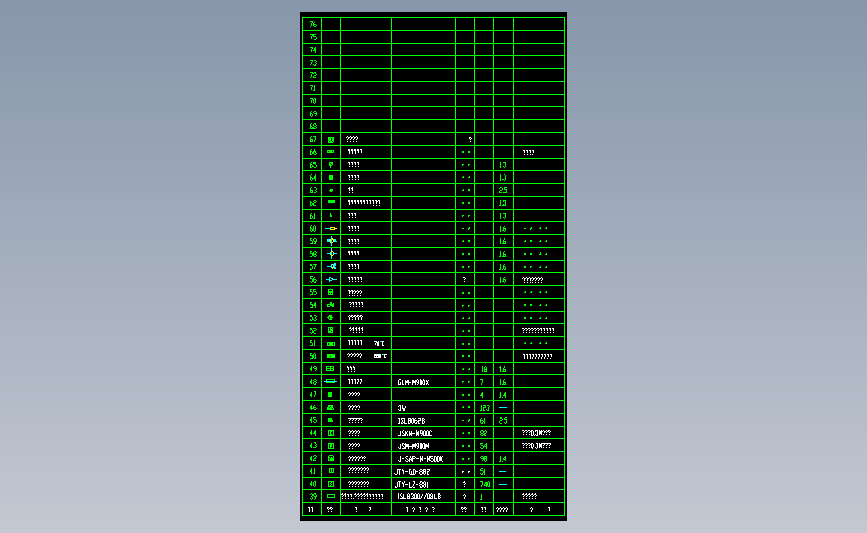
Task: Click the remark text in row 39
Action: click(529, 496)
